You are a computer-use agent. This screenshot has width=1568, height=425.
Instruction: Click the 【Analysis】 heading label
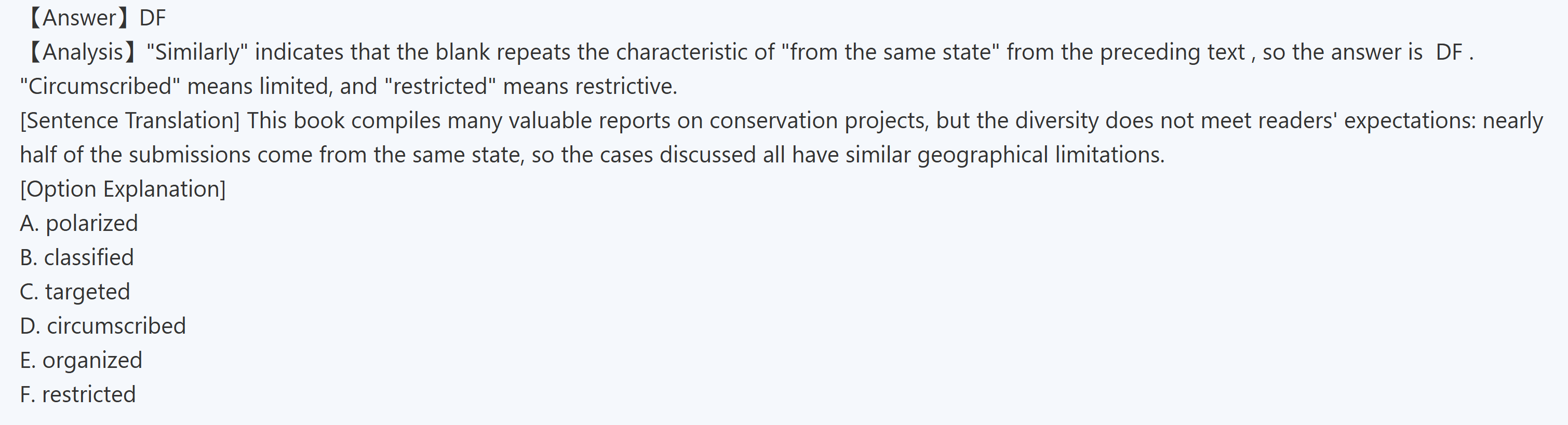coord(80,52)
